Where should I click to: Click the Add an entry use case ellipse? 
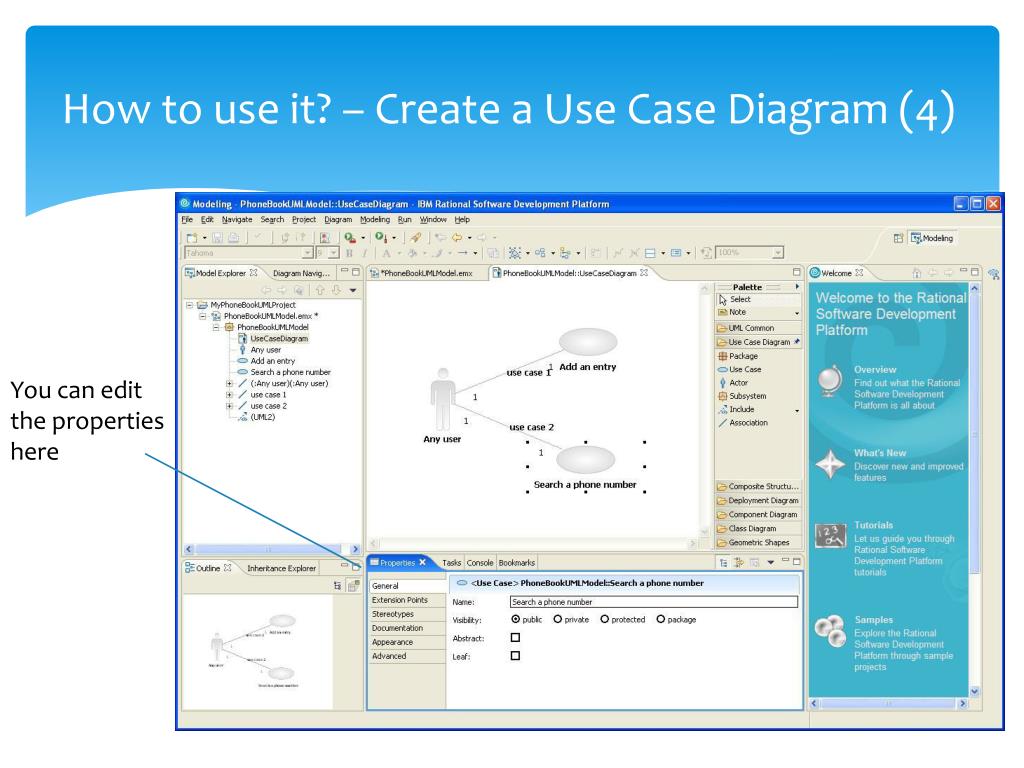(x=588, y=342)
